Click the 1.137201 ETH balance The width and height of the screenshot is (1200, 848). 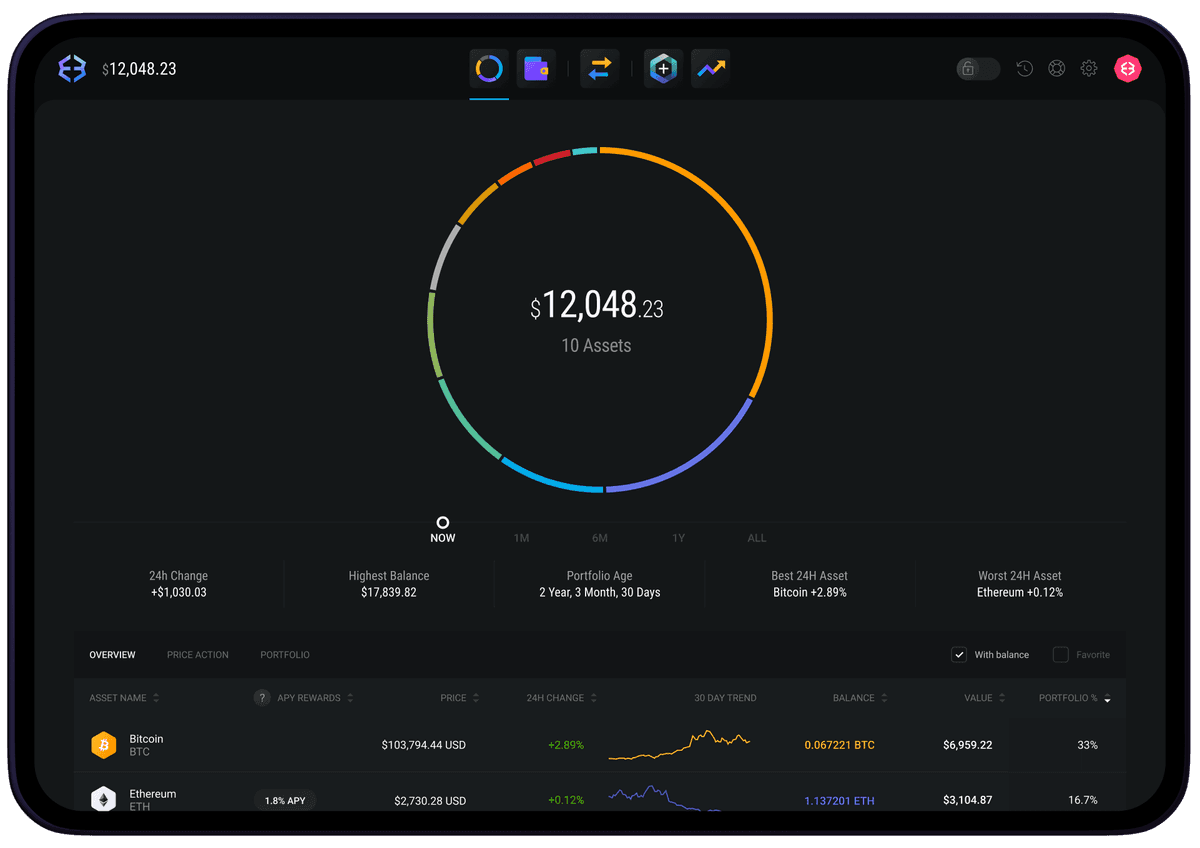pyautogui.click(x=840, y=801)
